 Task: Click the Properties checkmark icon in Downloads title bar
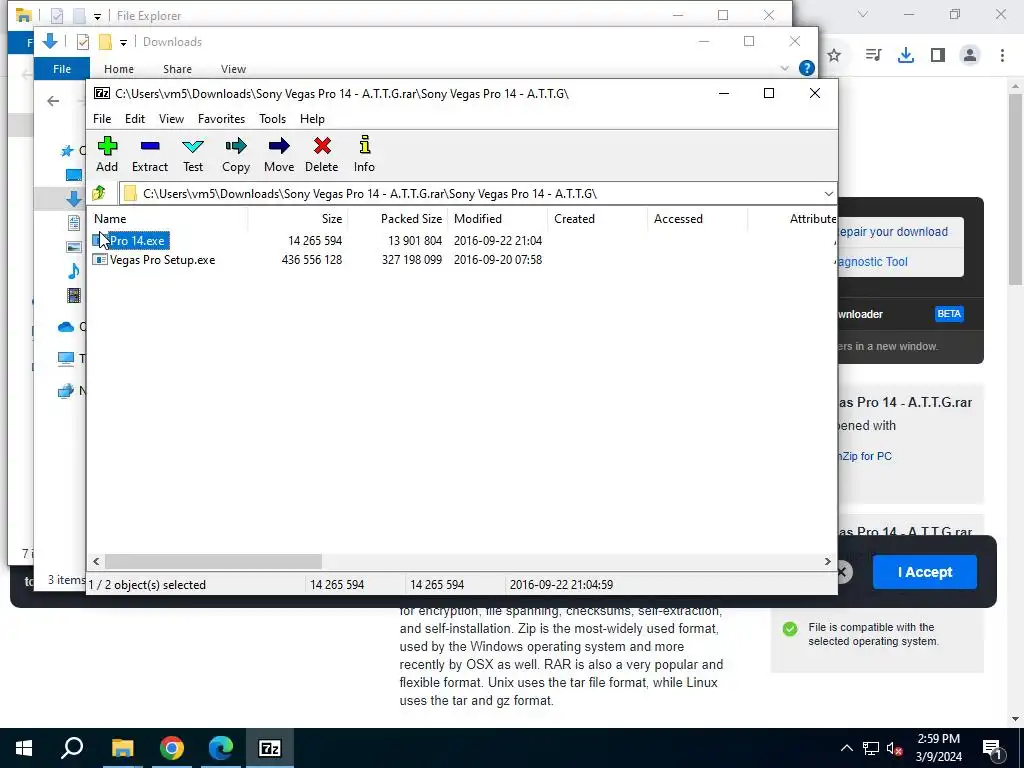pos(82,42)
